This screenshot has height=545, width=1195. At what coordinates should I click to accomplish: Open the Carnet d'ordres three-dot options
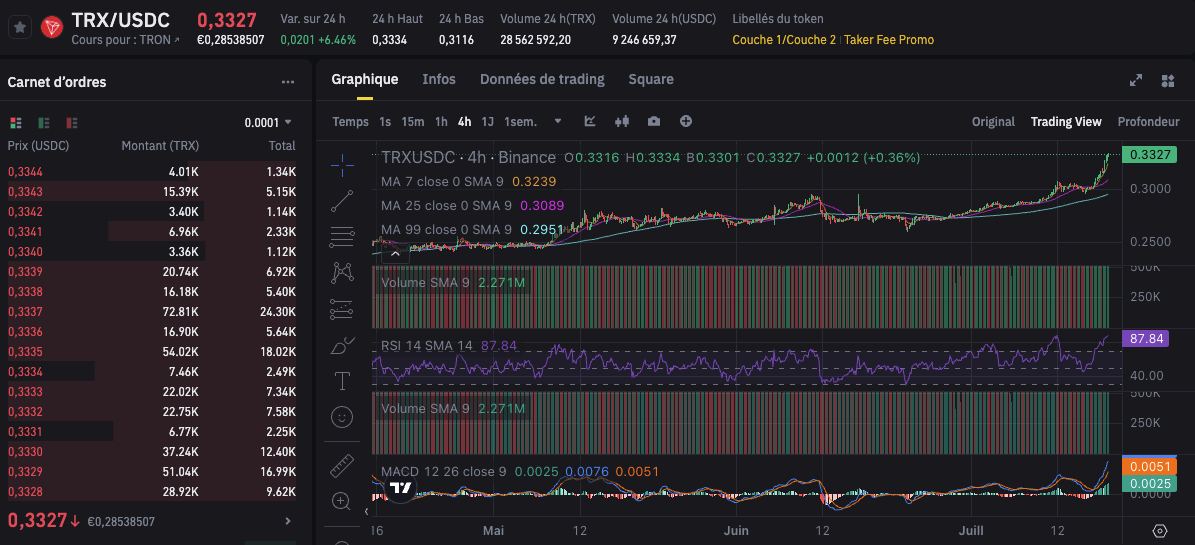[287, 82]
